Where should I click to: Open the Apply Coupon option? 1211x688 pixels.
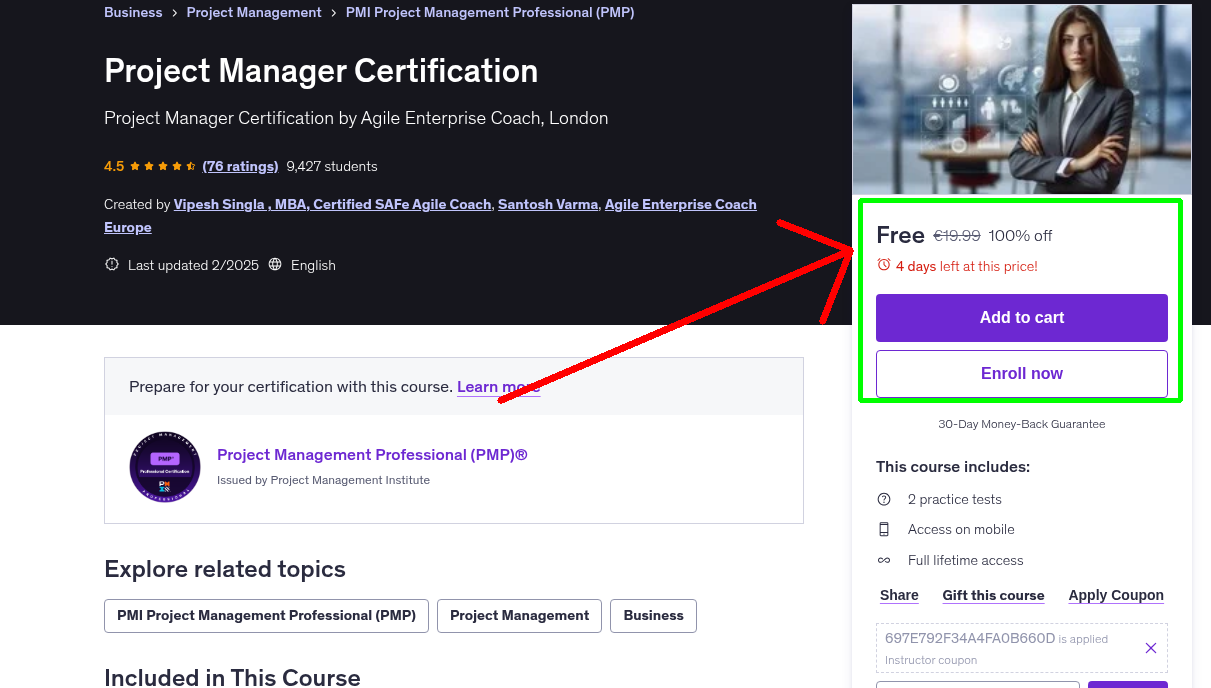(1116, 595)
